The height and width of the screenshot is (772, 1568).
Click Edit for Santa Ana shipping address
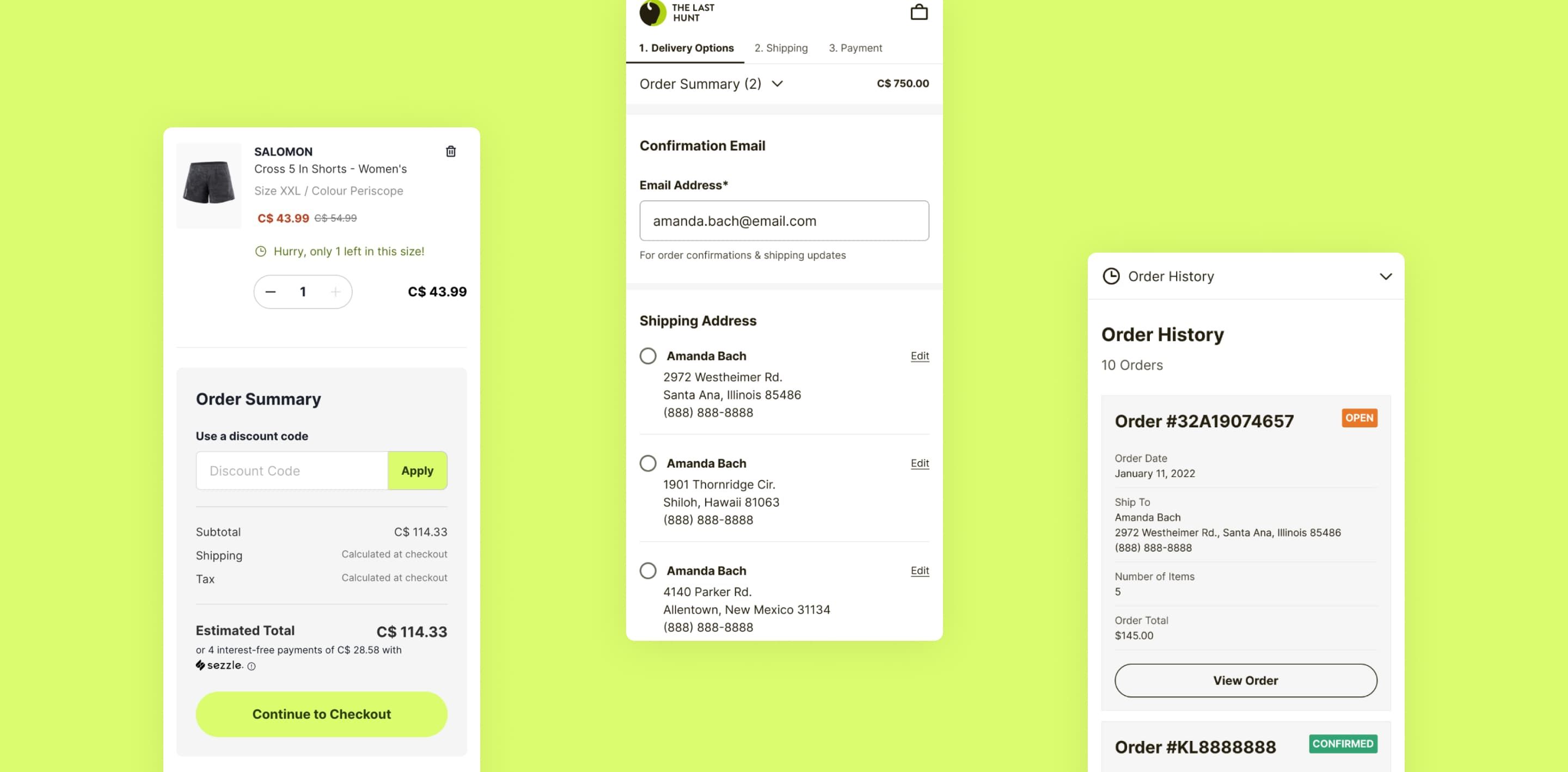tap(919, 356)
